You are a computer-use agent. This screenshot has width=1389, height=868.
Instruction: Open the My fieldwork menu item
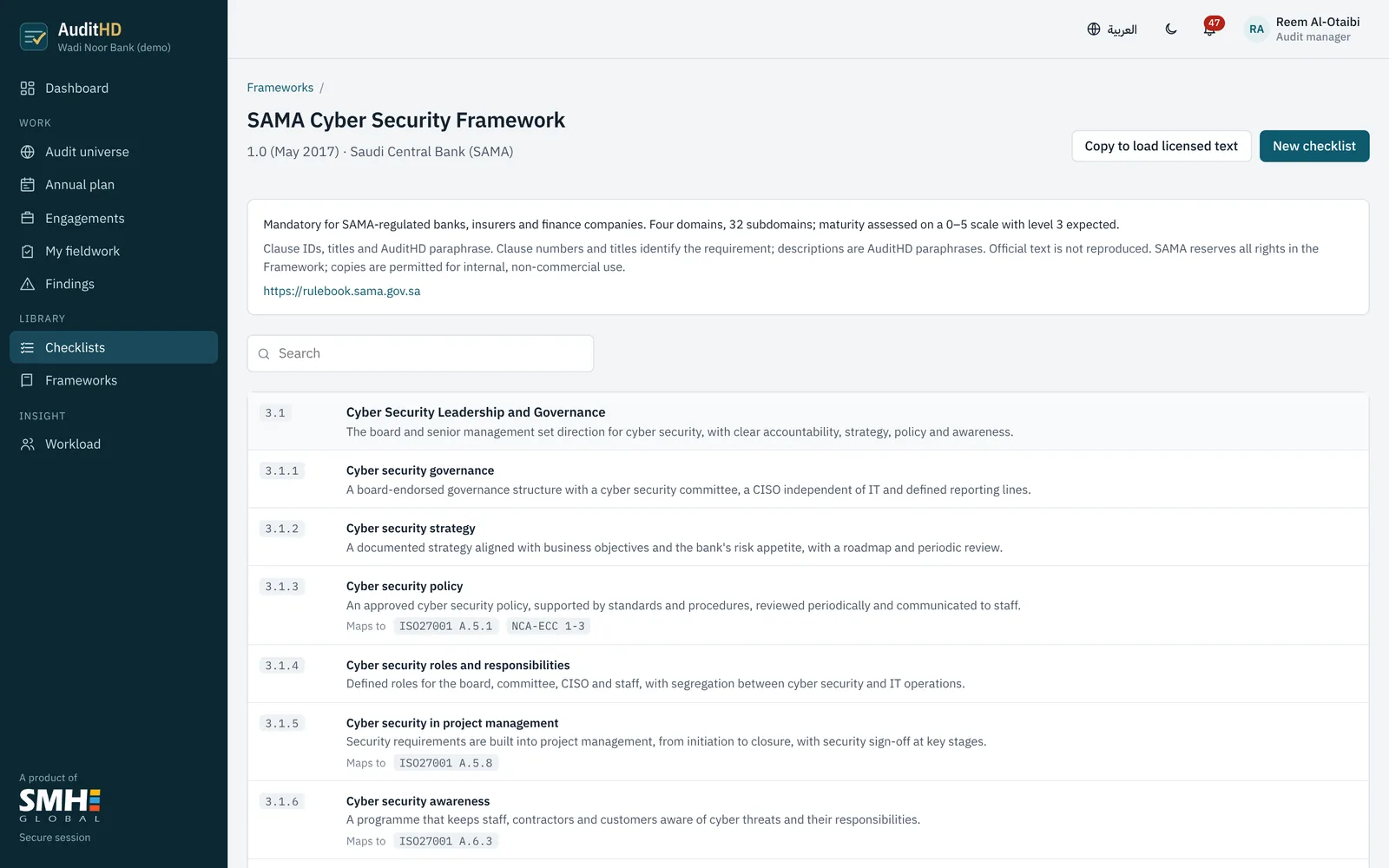pos(114,251)
